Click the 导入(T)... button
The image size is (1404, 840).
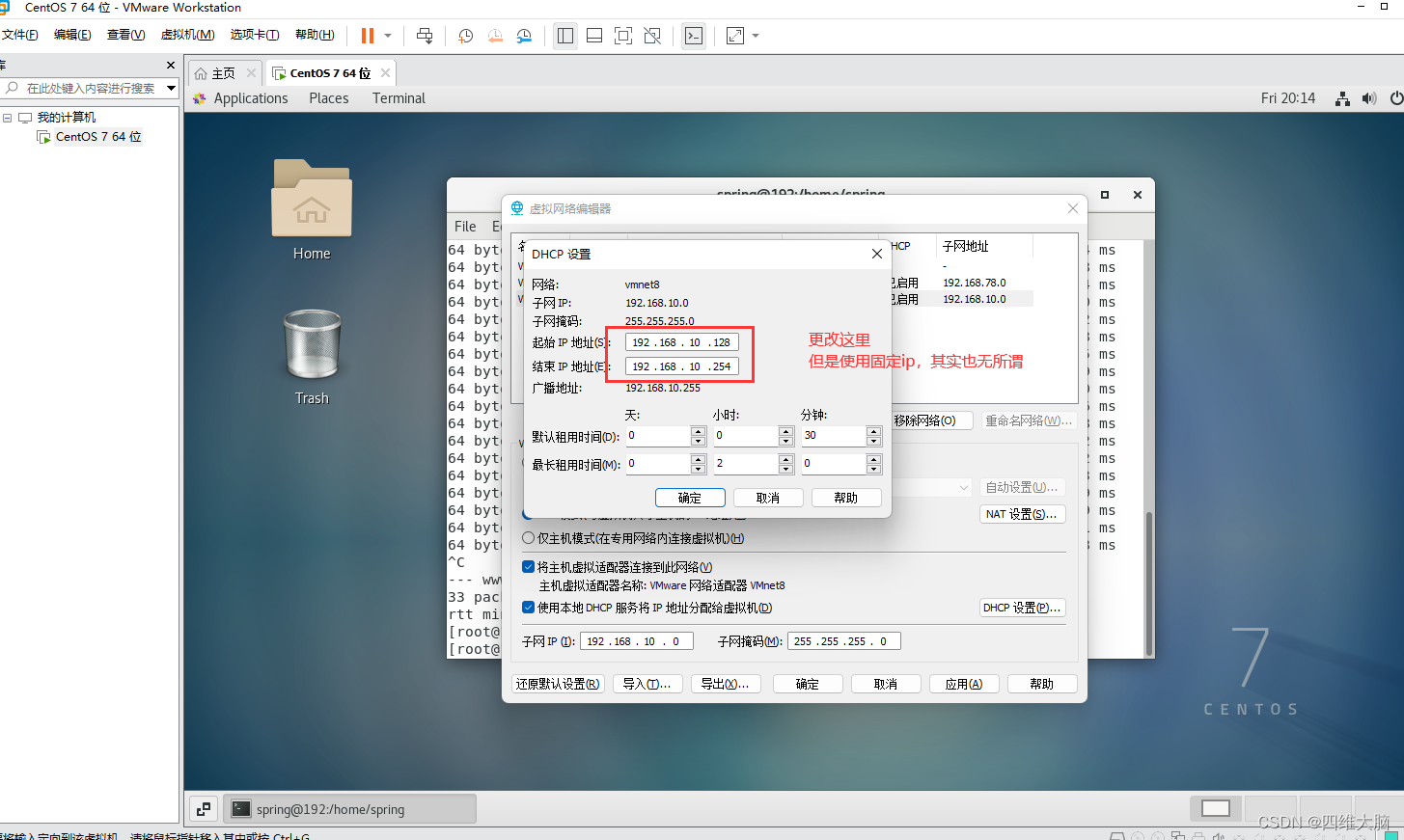(647, 684)
